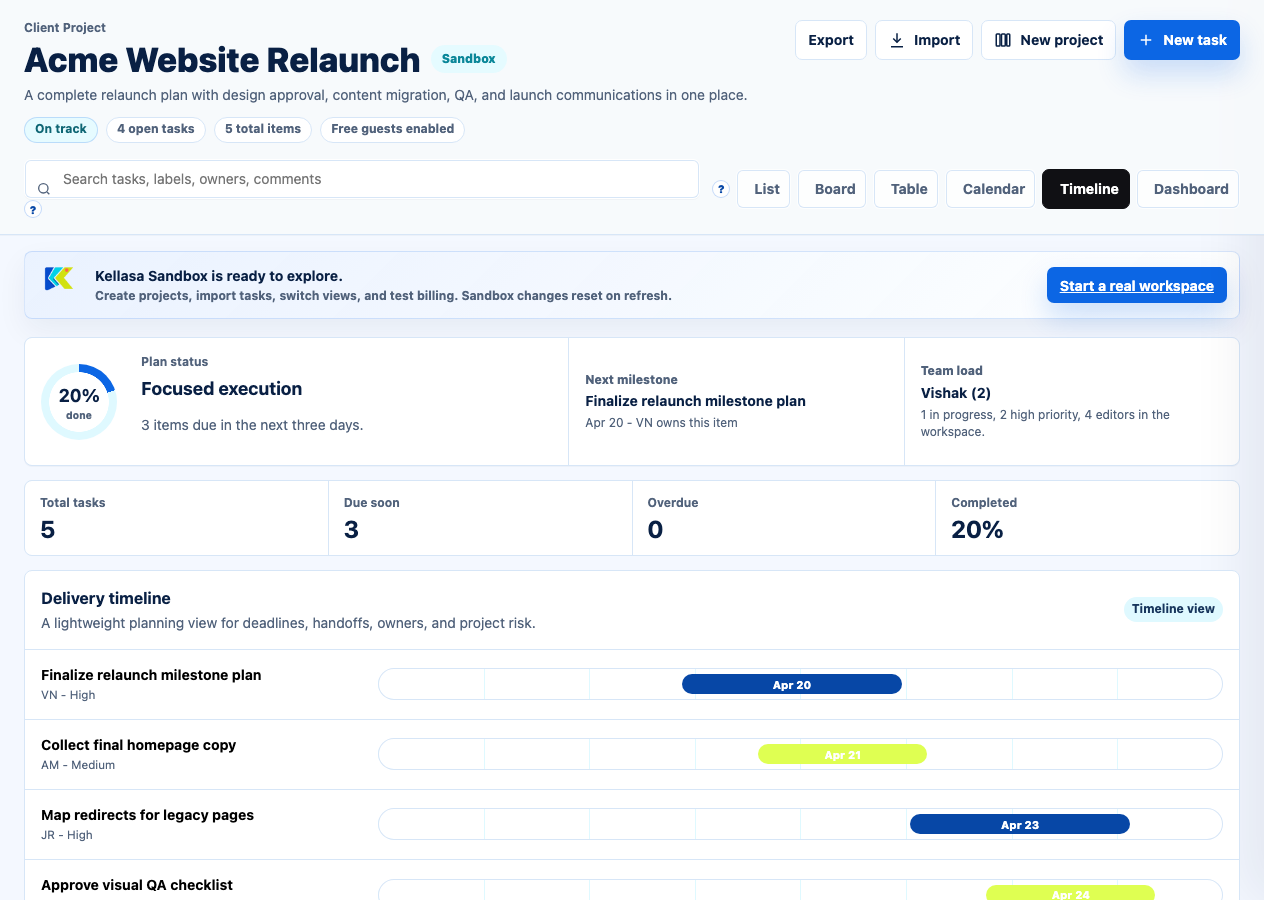Screen dimensions: 1264x900
Task: Switch to the Board view
Action: (x=834, y=189)
